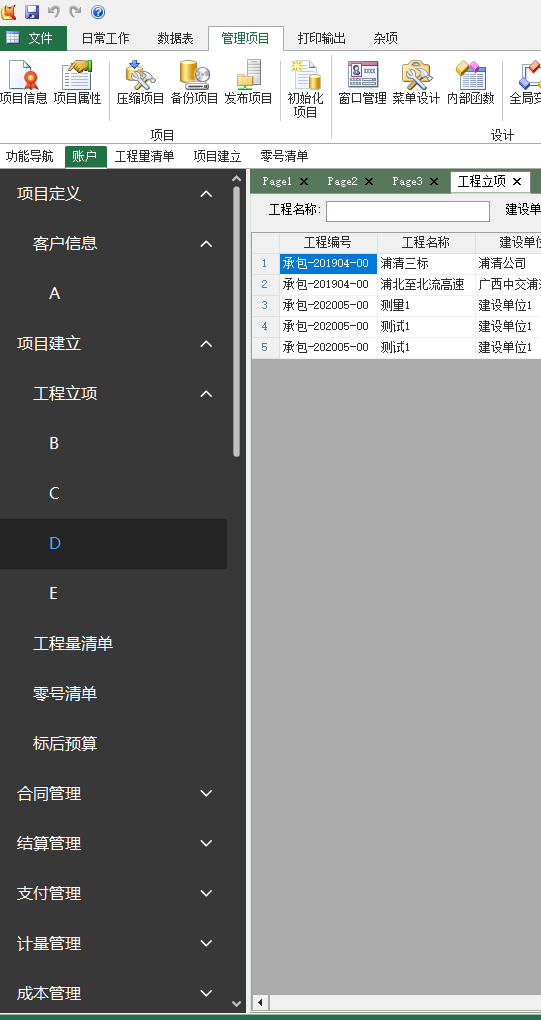Focus the 工程名称 search input field
This screenshot has height=1020, width=541.
[x=408, y=211]
